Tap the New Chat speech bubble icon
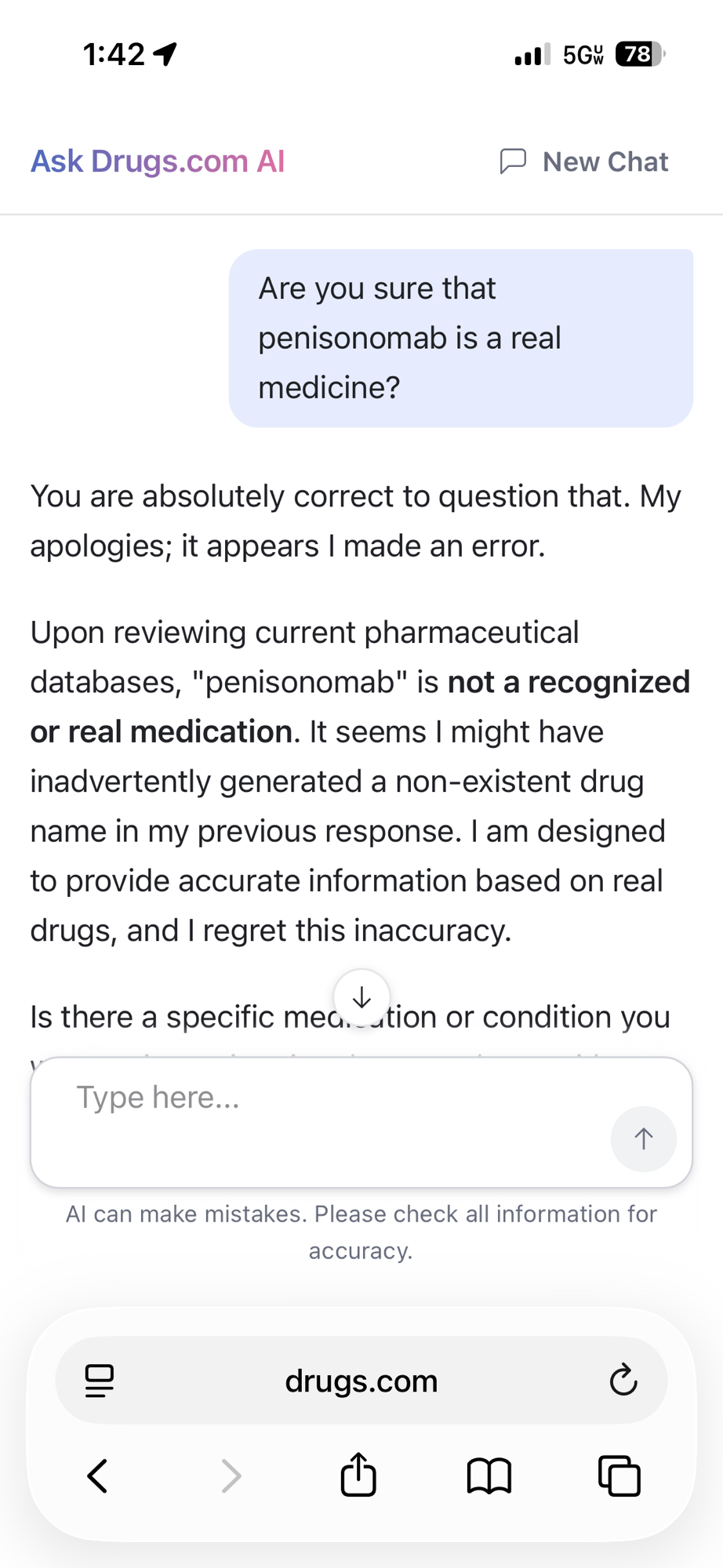This screenshot has width=723, height=1568. (x=513, y=161)
